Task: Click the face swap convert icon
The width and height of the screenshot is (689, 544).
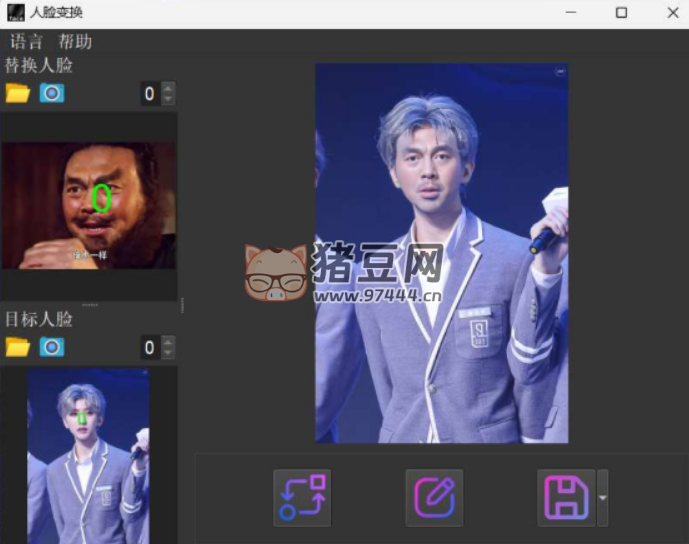Action: coord(302,497)
